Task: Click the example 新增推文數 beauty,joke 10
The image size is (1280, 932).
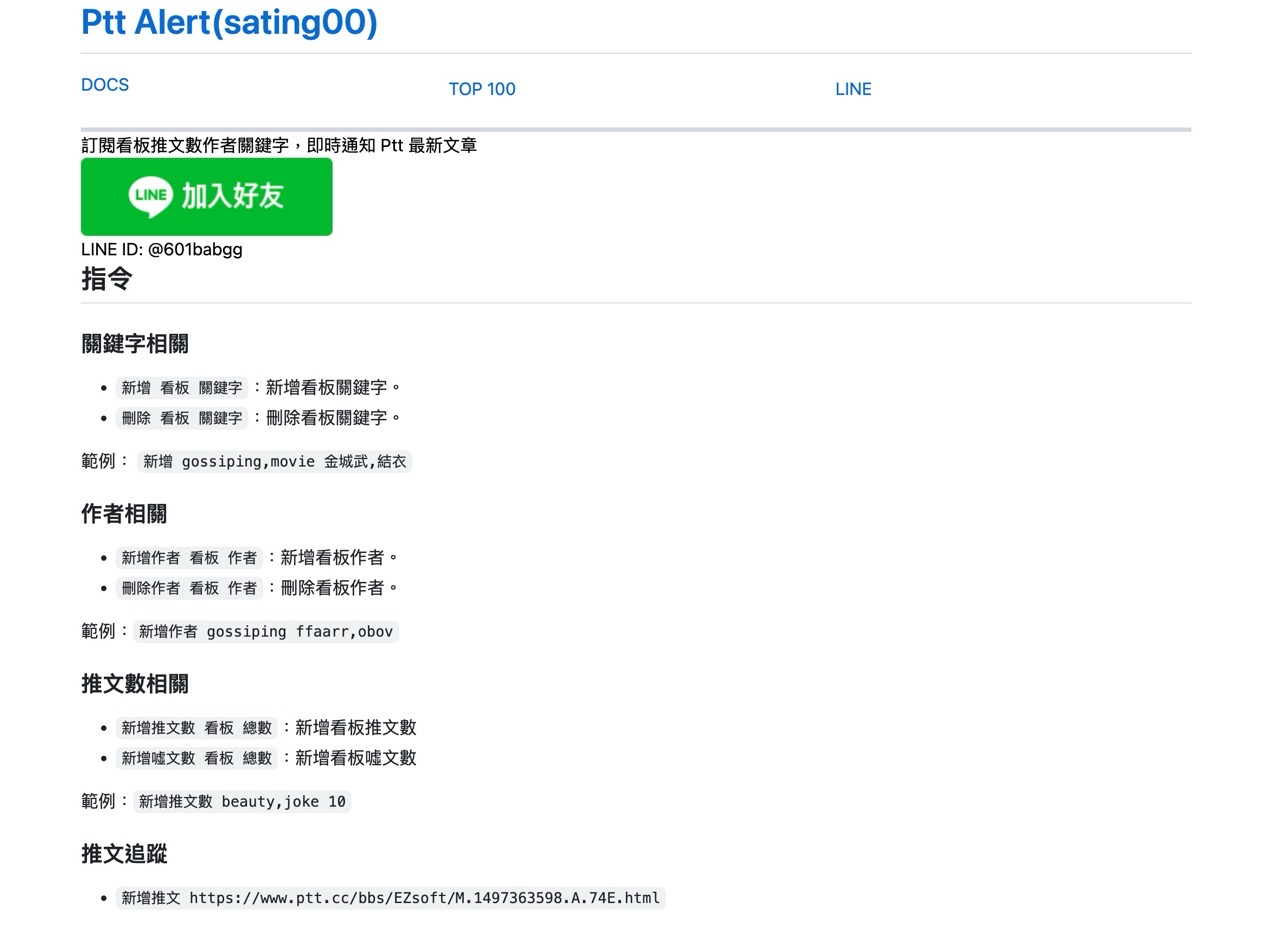Action: click(242, 802)
